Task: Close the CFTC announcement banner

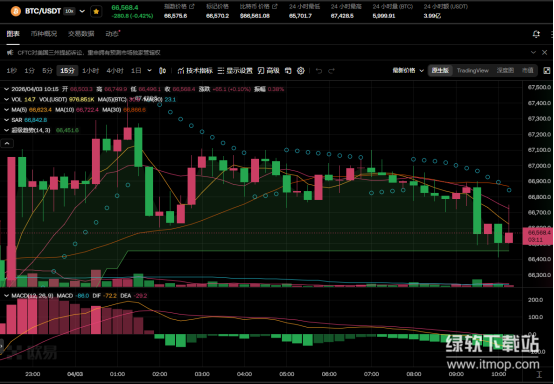Action: click(544, 52)
